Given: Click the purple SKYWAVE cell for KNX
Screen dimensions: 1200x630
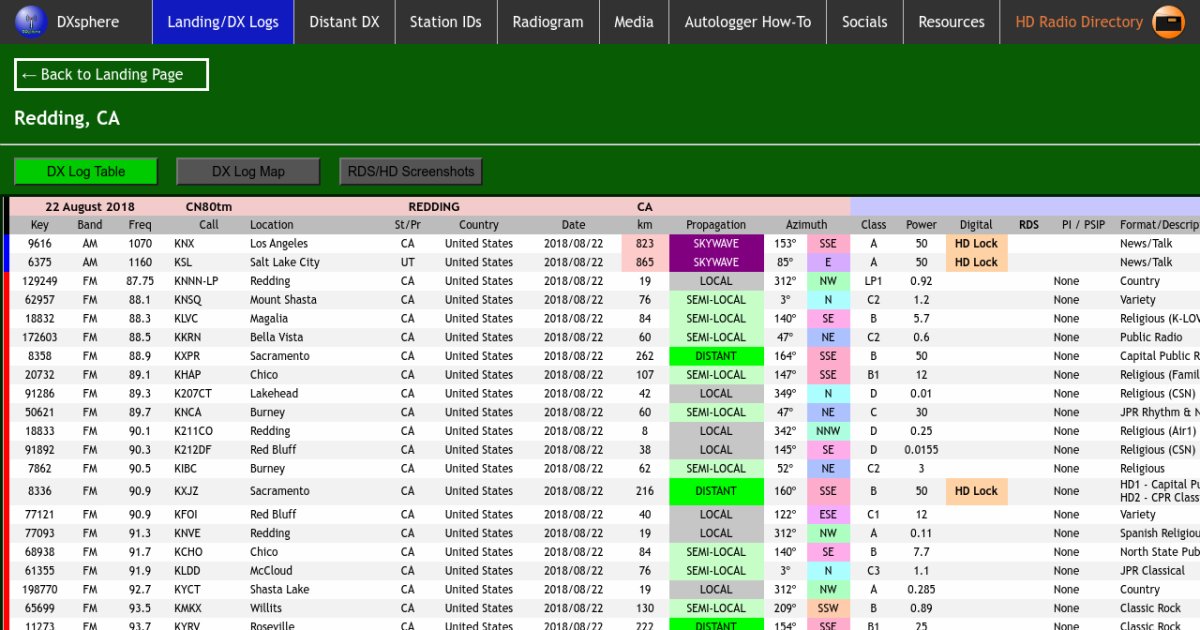Looking at the screenshot, I should (x=715, y=244).
